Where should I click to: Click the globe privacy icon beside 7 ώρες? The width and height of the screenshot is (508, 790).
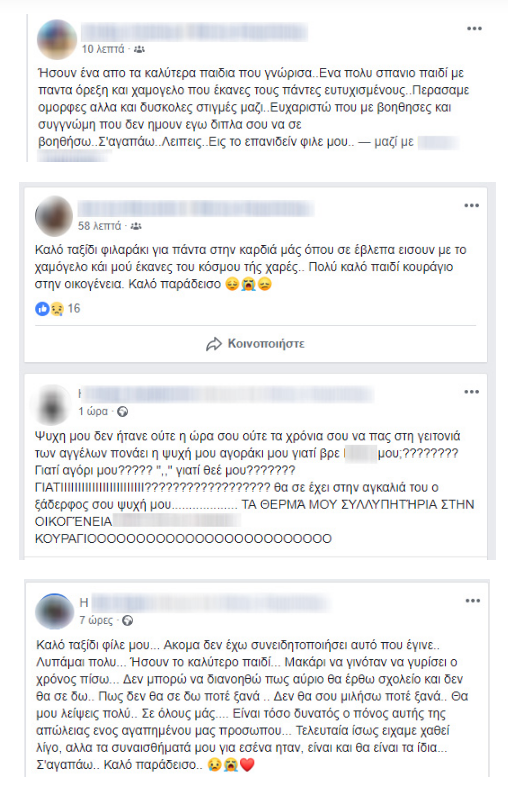click(x=128, y=621)
